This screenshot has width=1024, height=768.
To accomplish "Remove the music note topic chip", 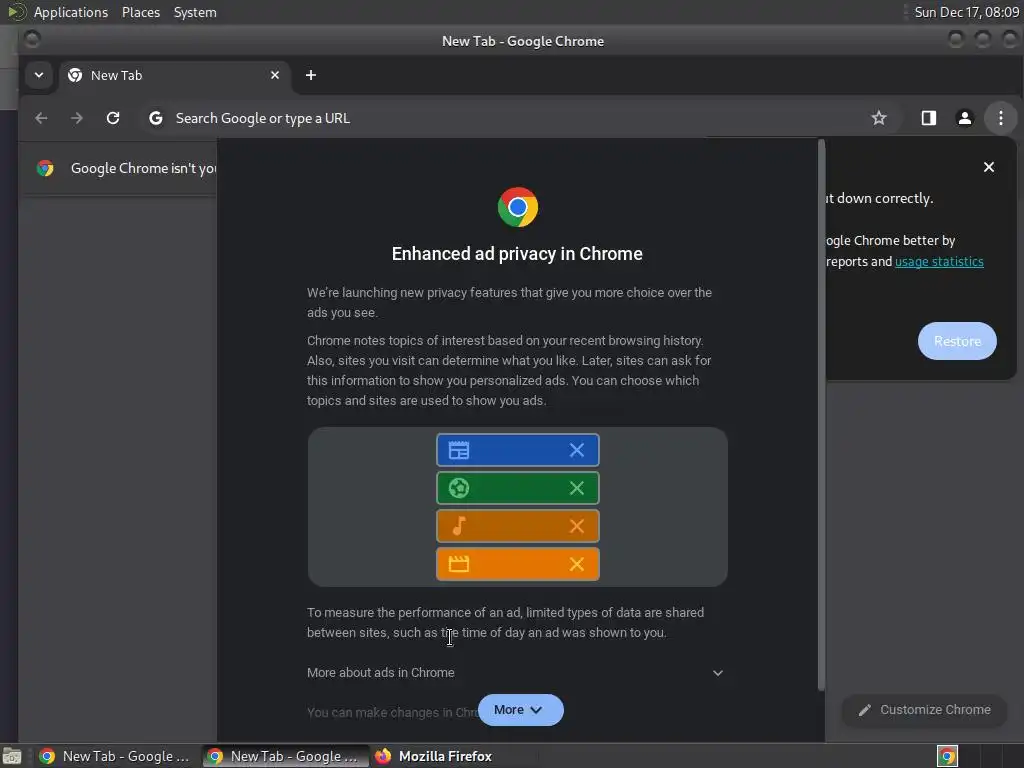I will [577, 526].
